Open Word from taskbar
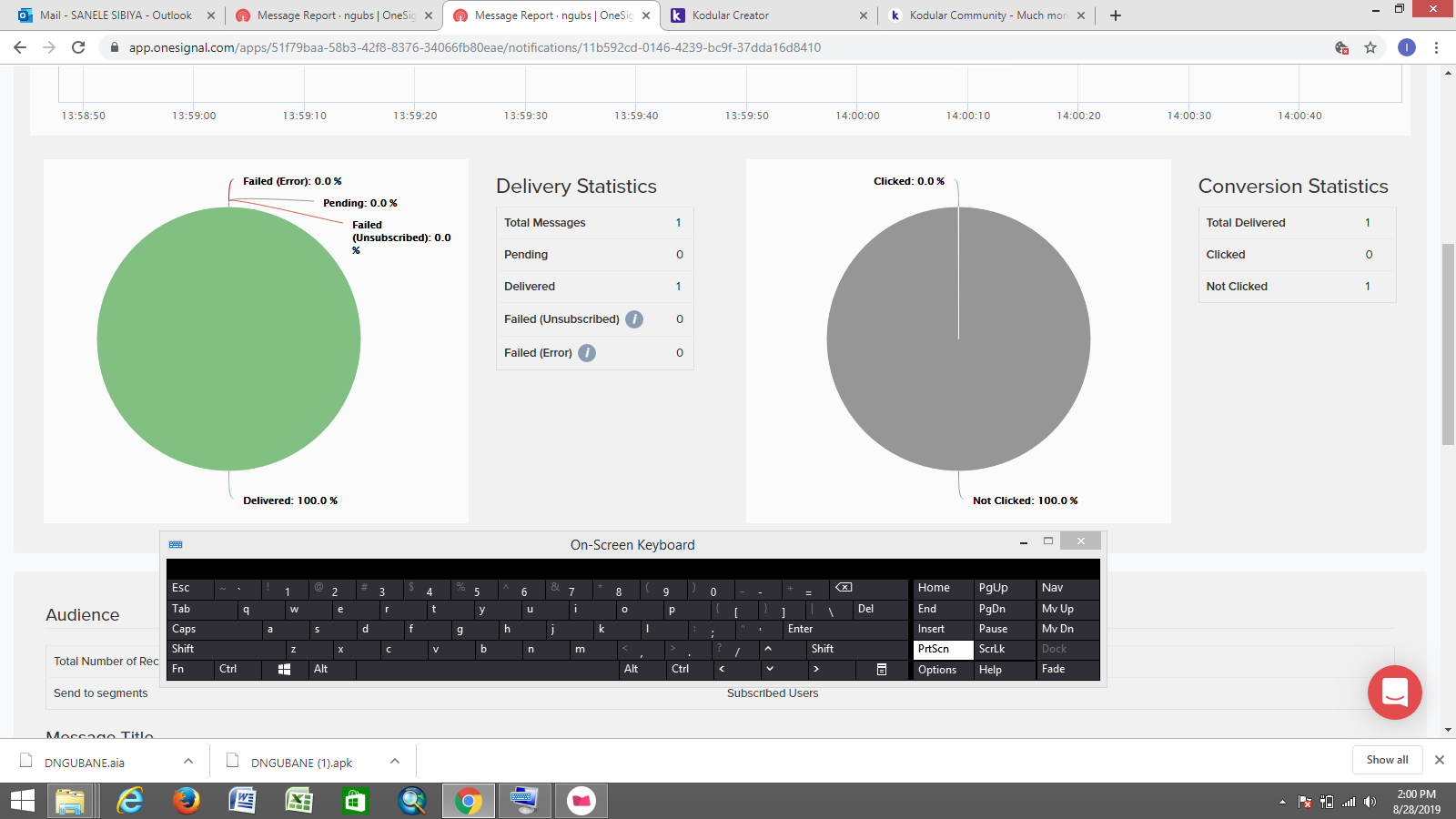The width and height of the screenshot is (1456, 819). [x=242, y=801]
